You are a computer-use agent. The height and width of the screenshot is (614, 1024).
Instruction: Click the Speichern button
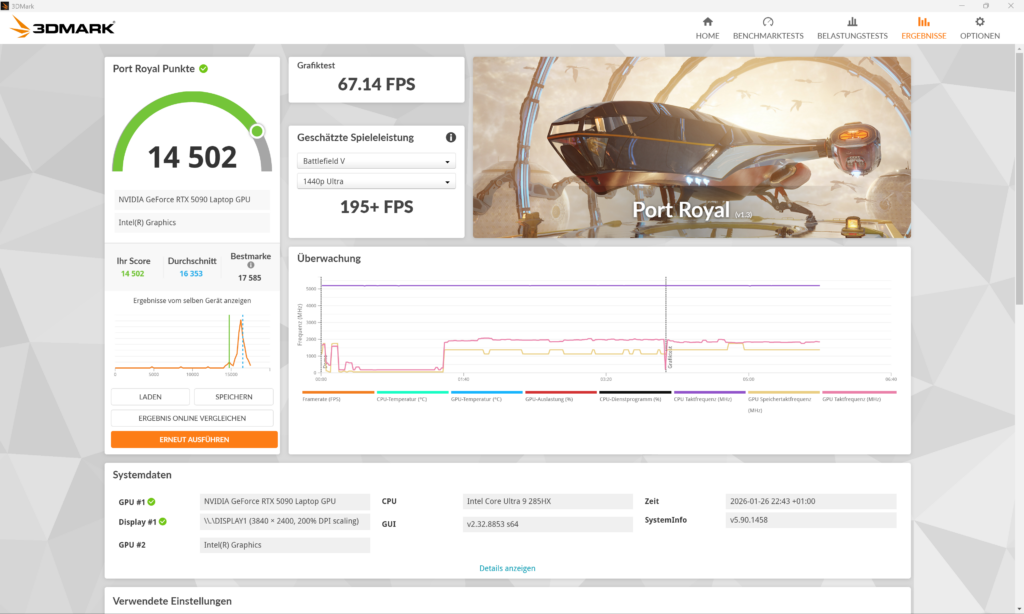(234, 397)
